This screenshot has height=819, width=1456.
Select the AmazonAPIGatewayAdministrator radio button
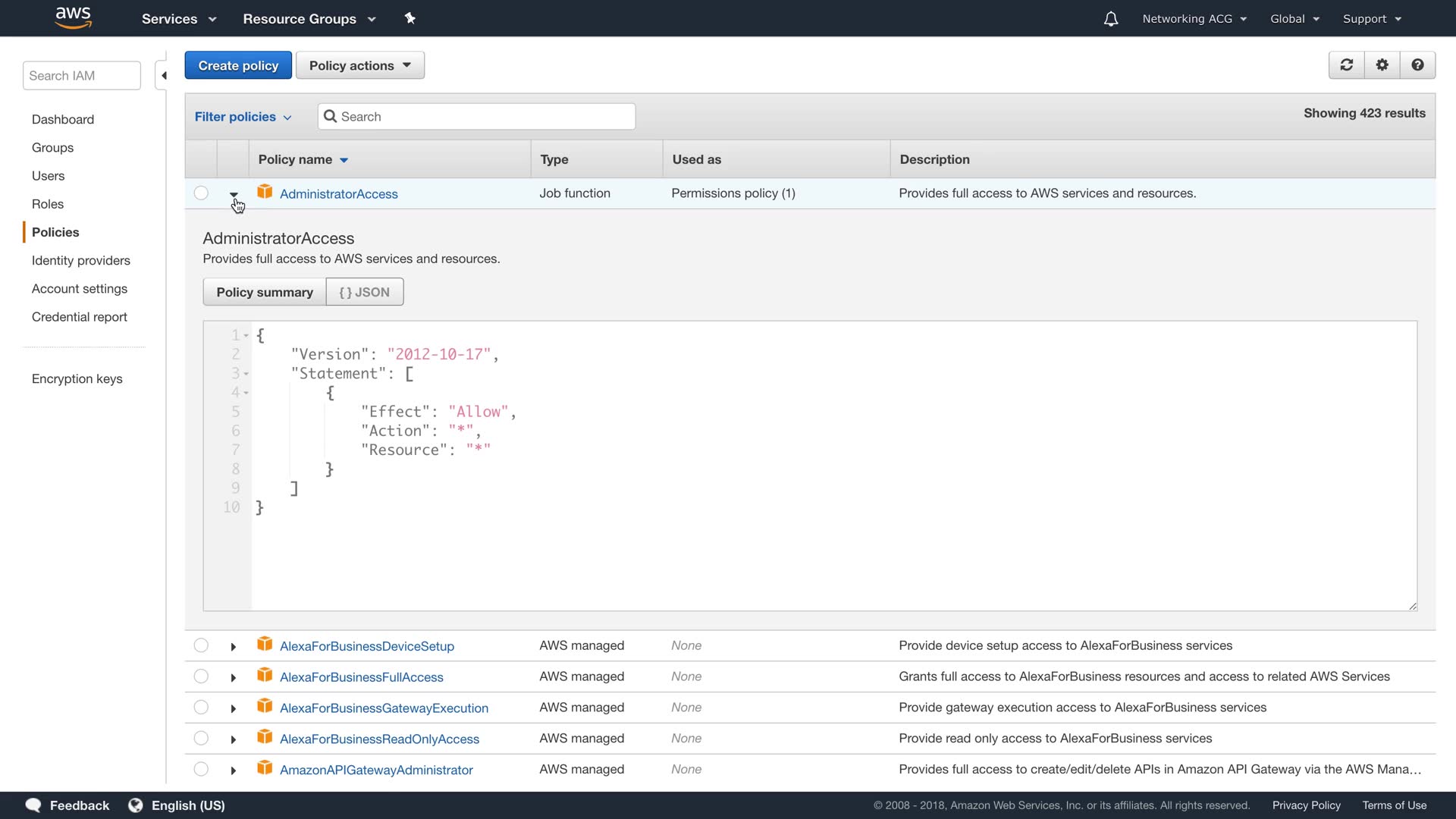(201, 769)
